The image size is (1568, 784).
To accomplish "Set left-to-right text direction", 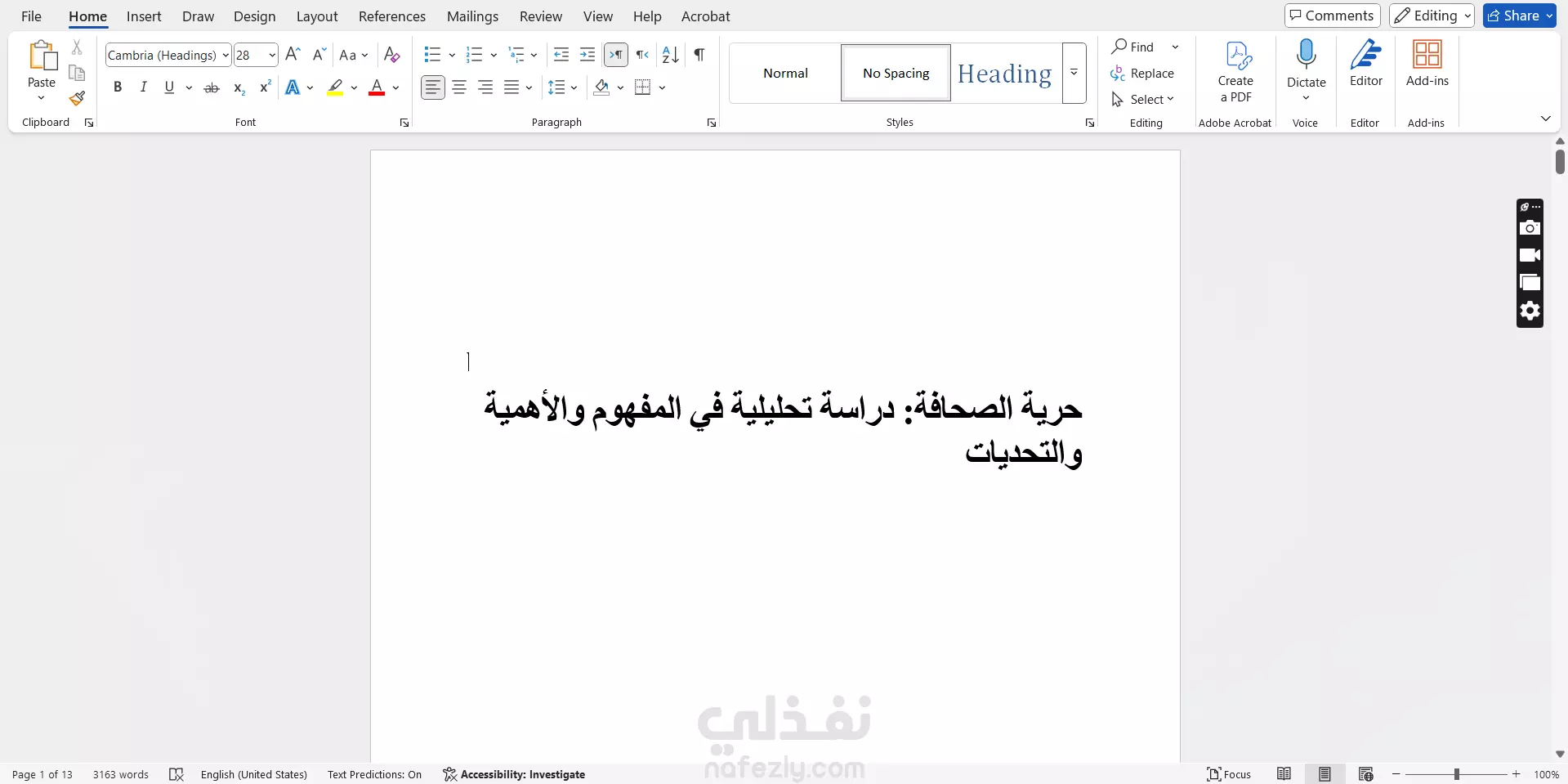I will tap(616, 55).
